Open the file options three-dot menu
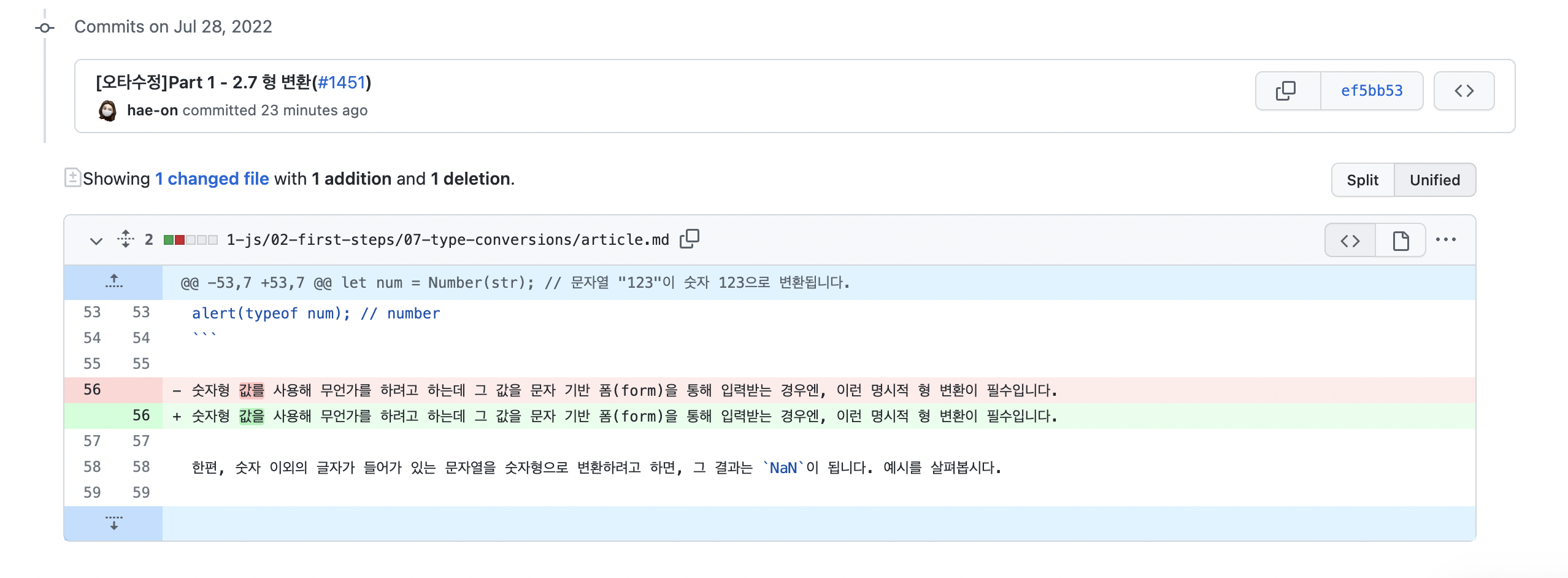 [x=1445, y=240]
